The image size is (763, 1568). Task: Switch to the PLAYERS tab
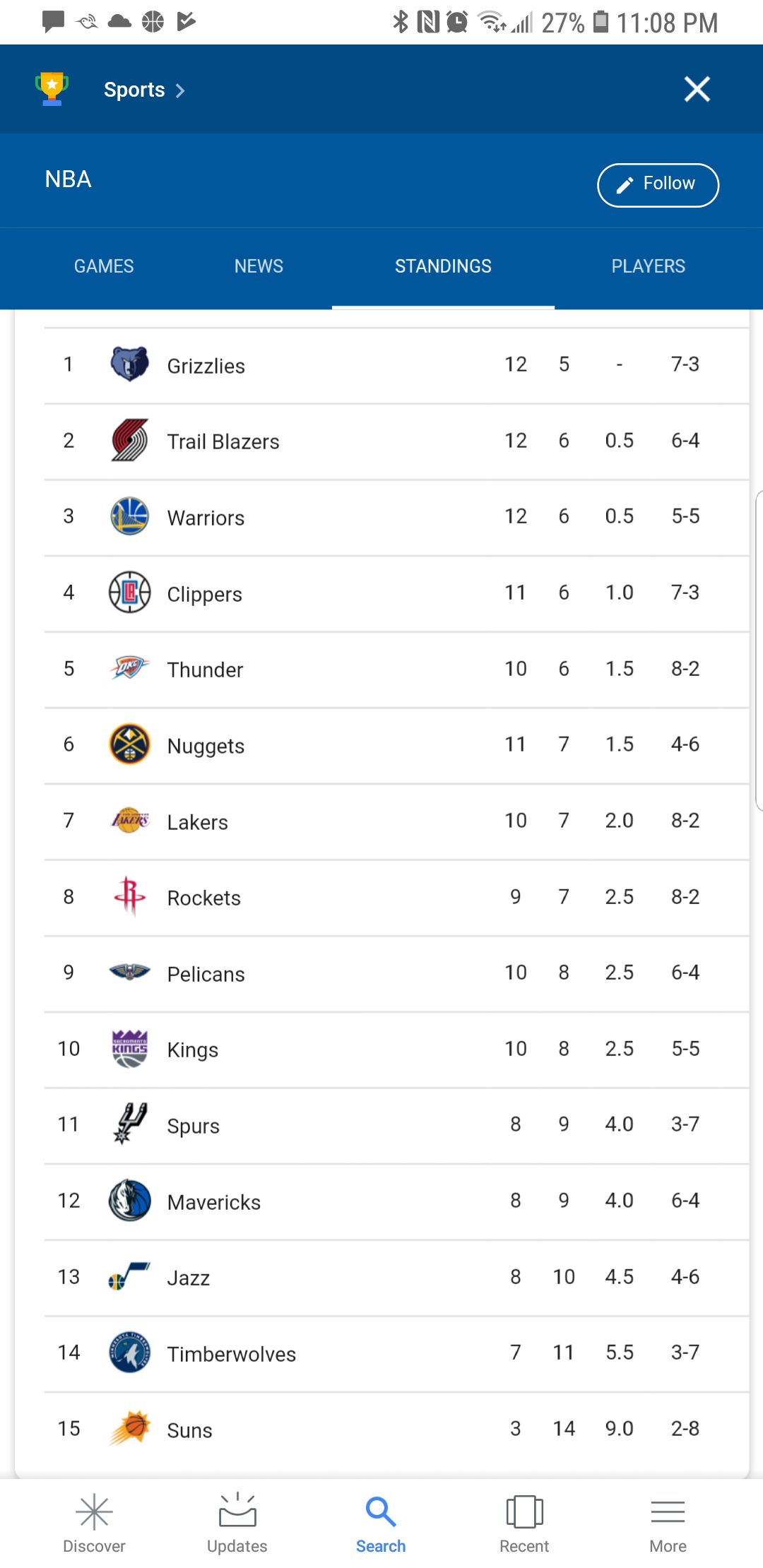[648, 266]
